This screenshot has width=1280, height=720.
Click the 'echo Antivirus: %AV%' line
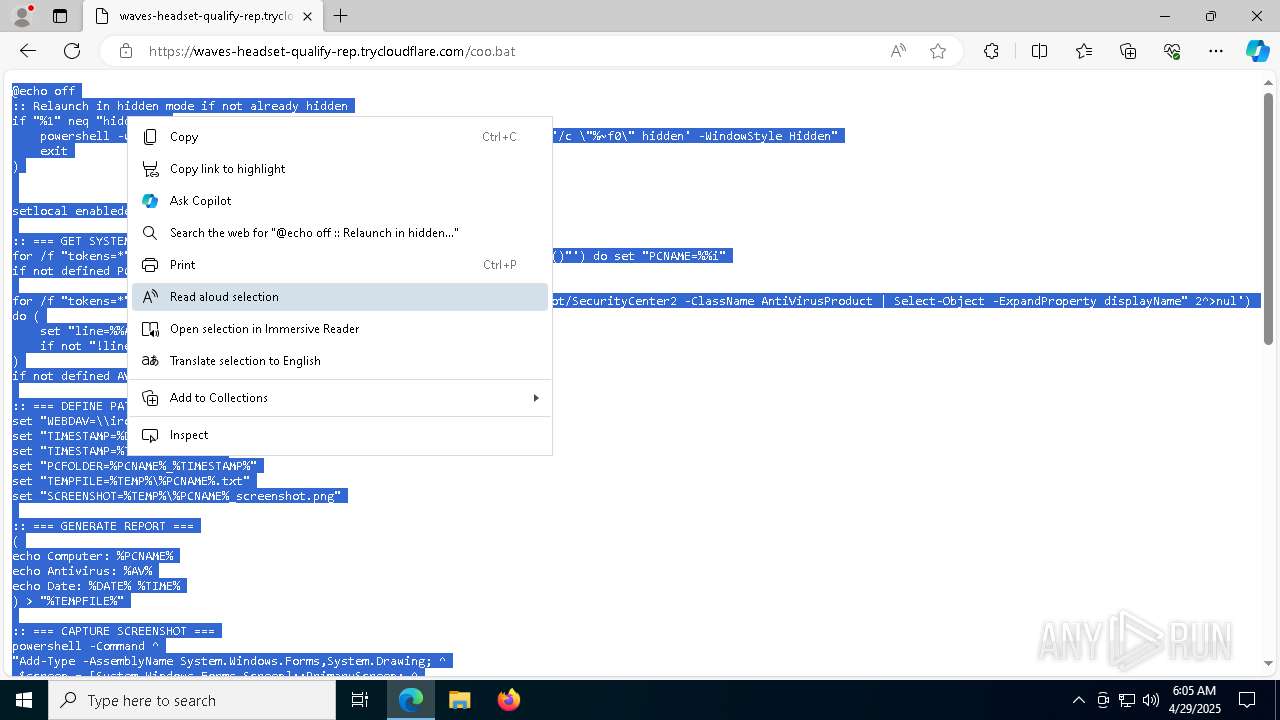point(83,571)
